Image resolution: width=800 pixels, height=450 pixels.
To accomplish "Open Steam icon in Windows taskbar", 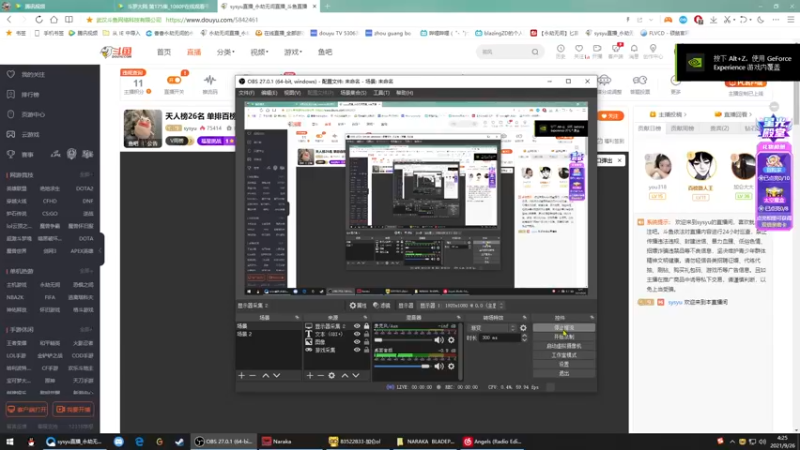I will click(179, 441).
